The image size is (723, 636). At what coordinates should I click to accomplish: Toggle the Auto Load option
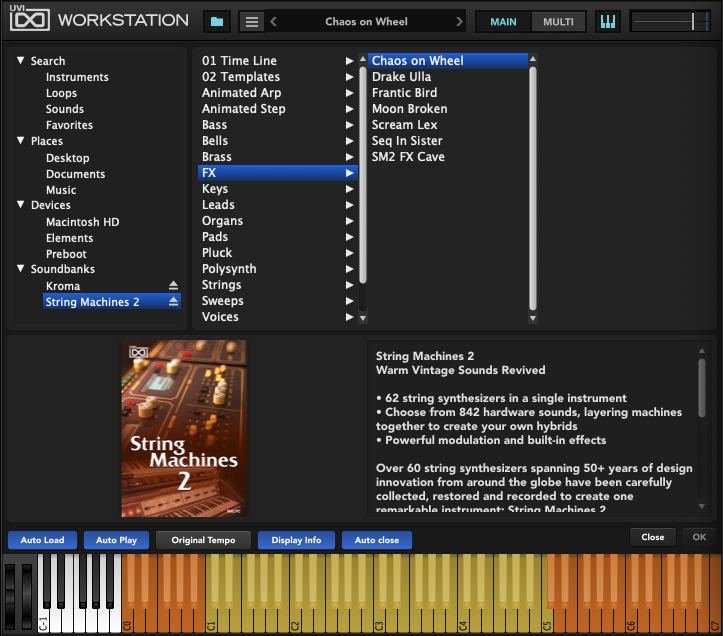coord(42,540)
